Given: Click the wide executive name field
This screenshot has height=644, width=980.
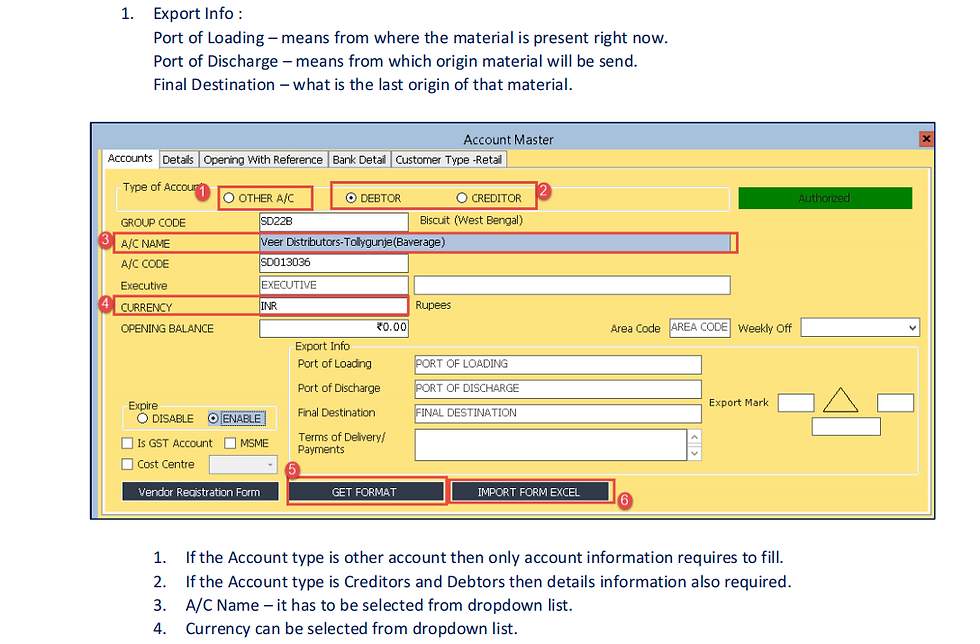Looking at the screenshot, I should point(572,285).
